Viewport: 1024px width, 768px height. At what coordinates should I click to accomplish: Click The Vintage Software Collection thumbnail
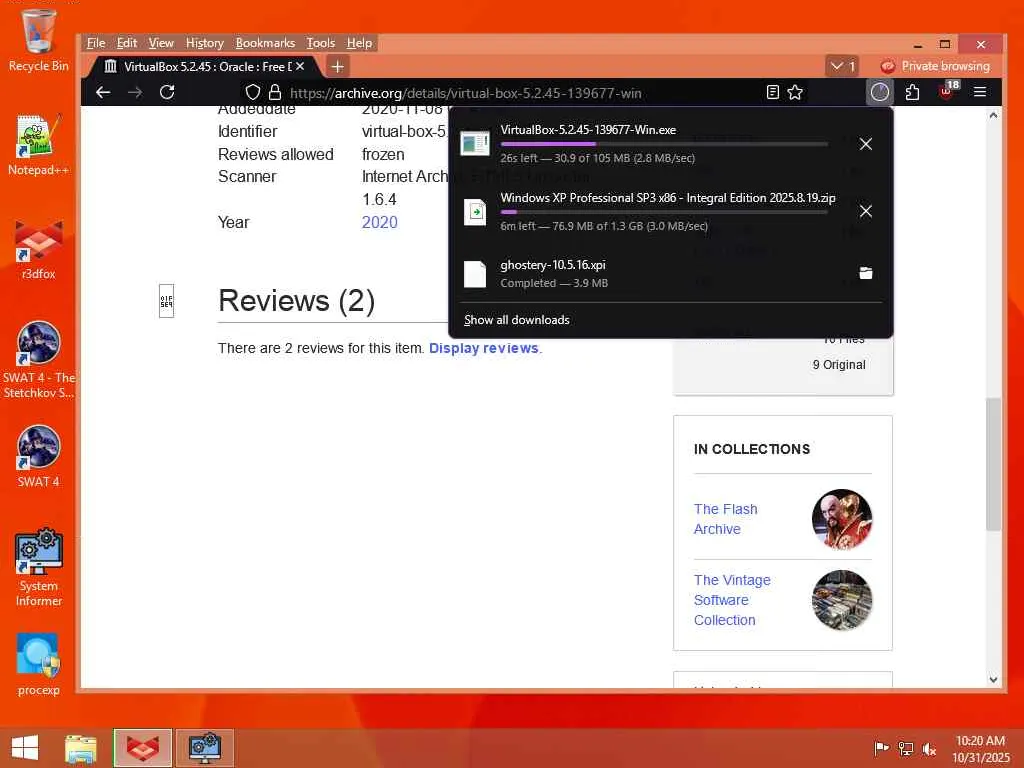coord(842,600)
